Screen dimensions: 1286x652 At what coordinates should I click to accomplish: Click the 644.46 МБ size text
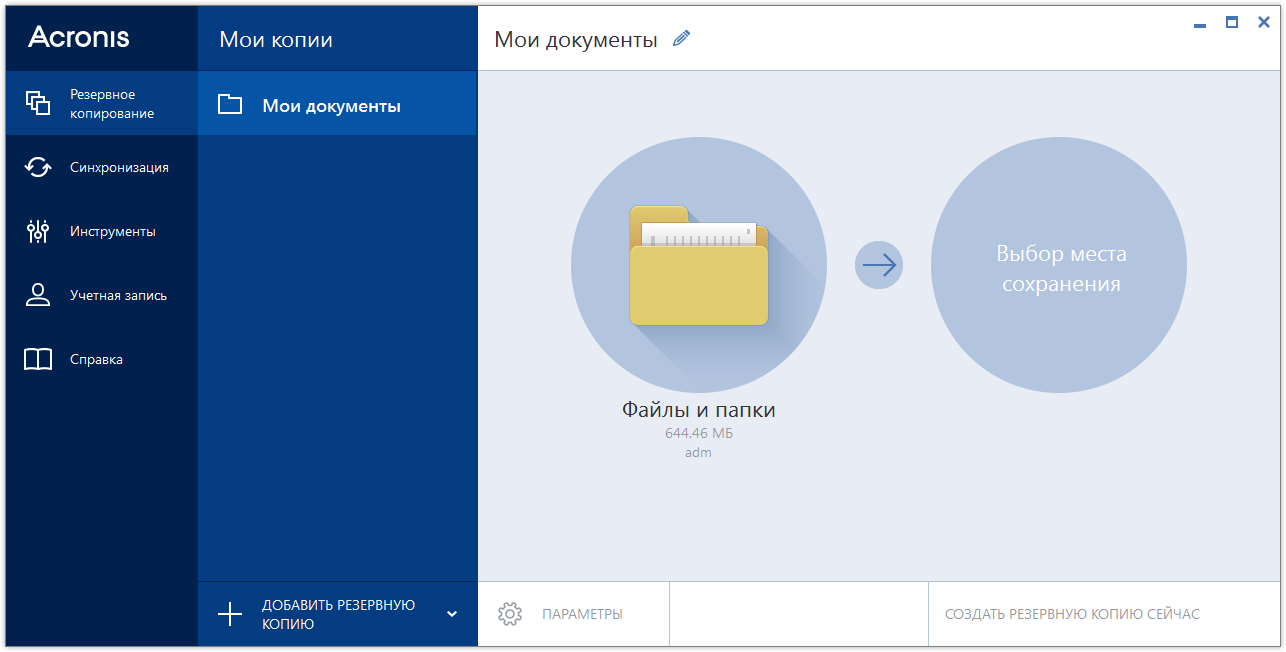tap(699, 433)
